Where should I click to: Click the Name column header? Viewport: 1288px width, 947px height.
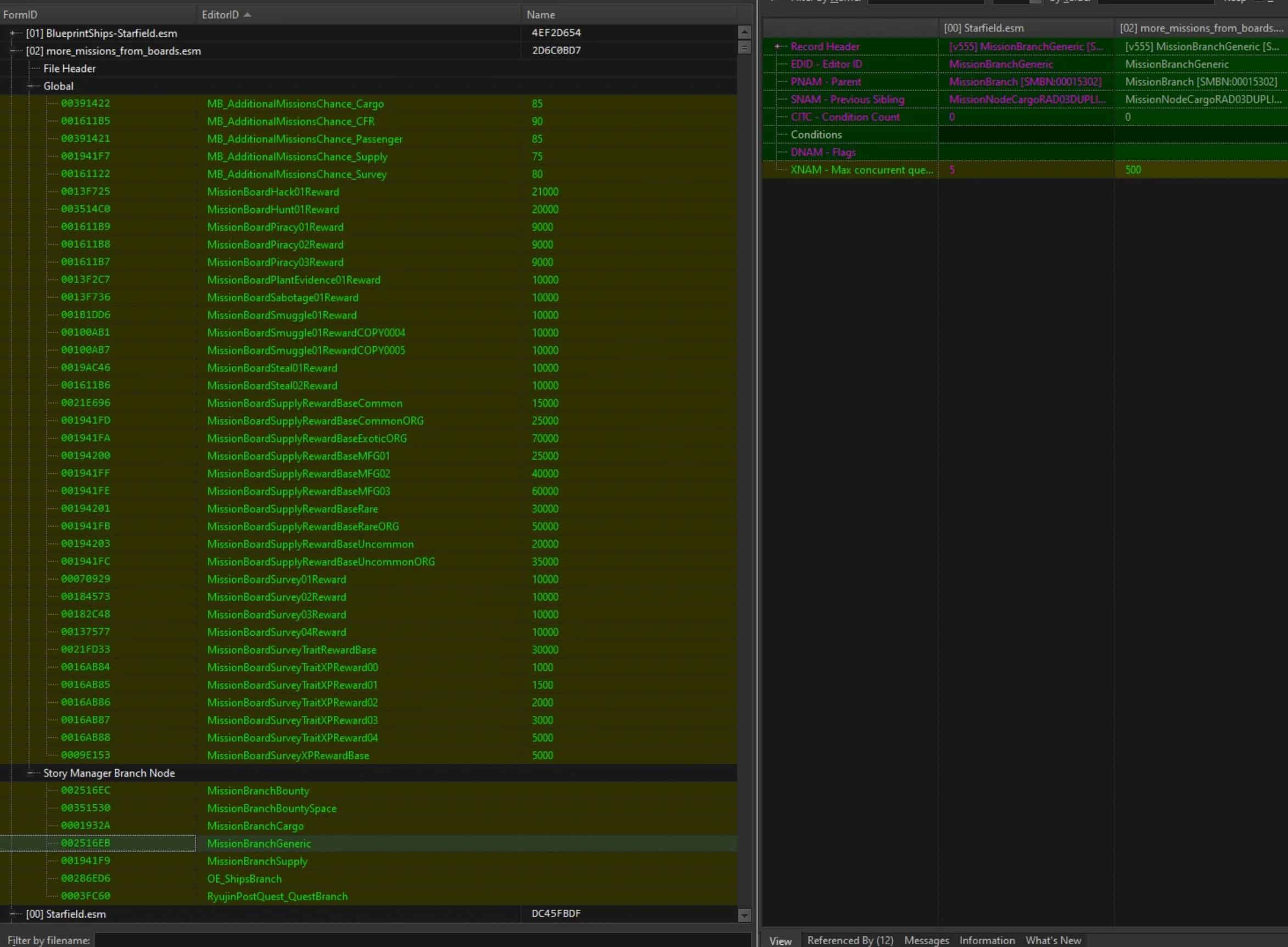pos(541,15)
